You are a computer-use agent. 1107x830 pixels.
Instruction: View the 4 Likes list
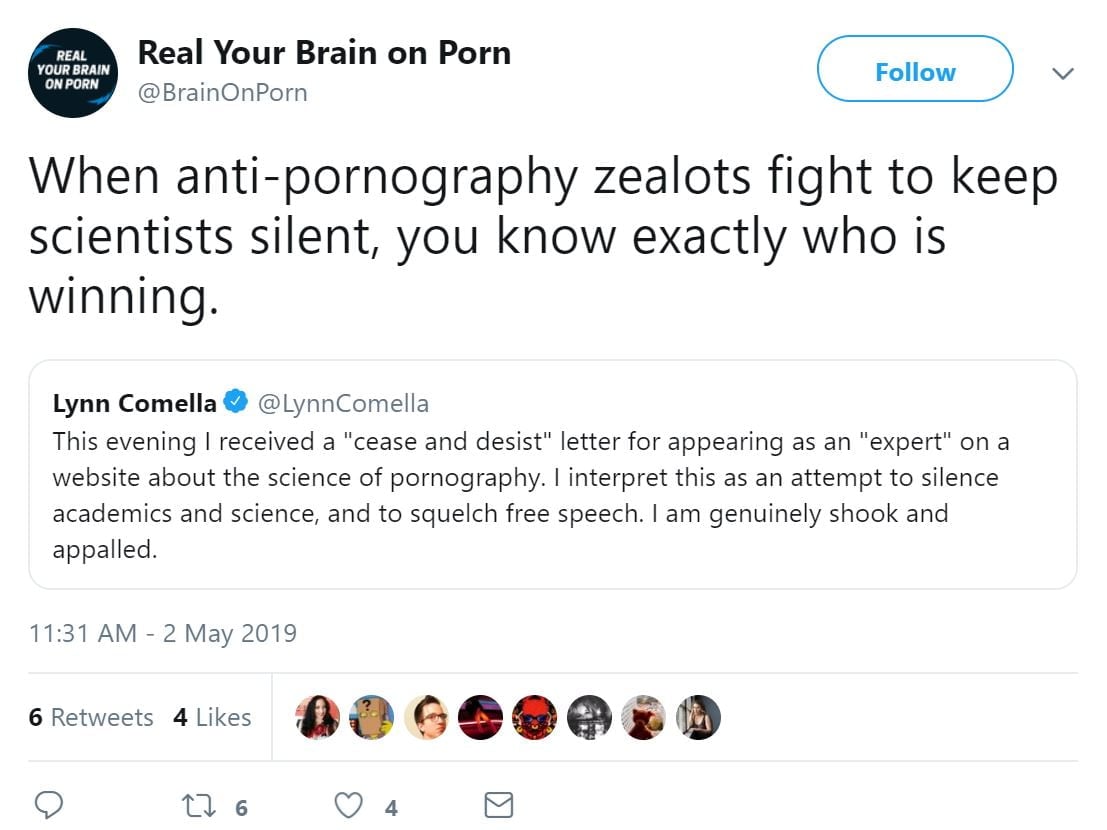tap(212, 717)
